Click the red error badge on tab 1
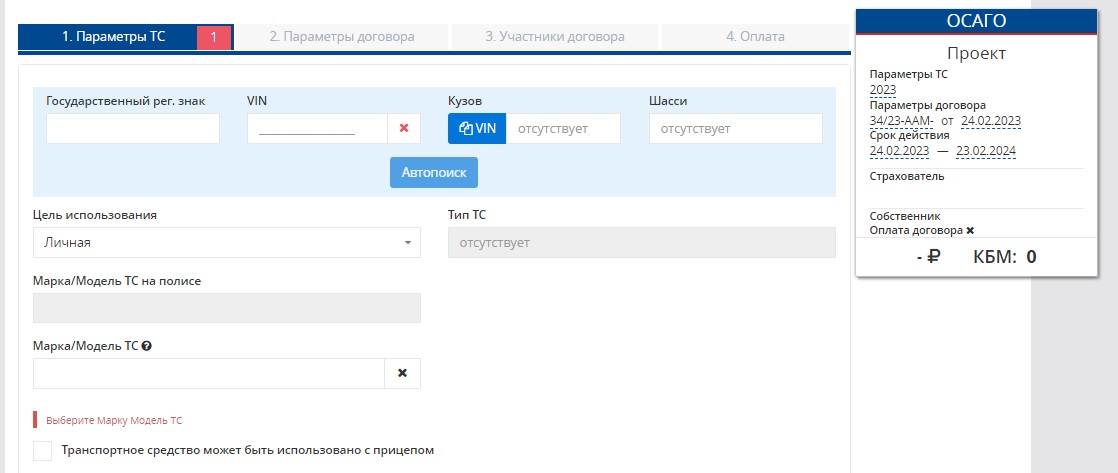This screenshot has height=473, width=1118. 214,37
